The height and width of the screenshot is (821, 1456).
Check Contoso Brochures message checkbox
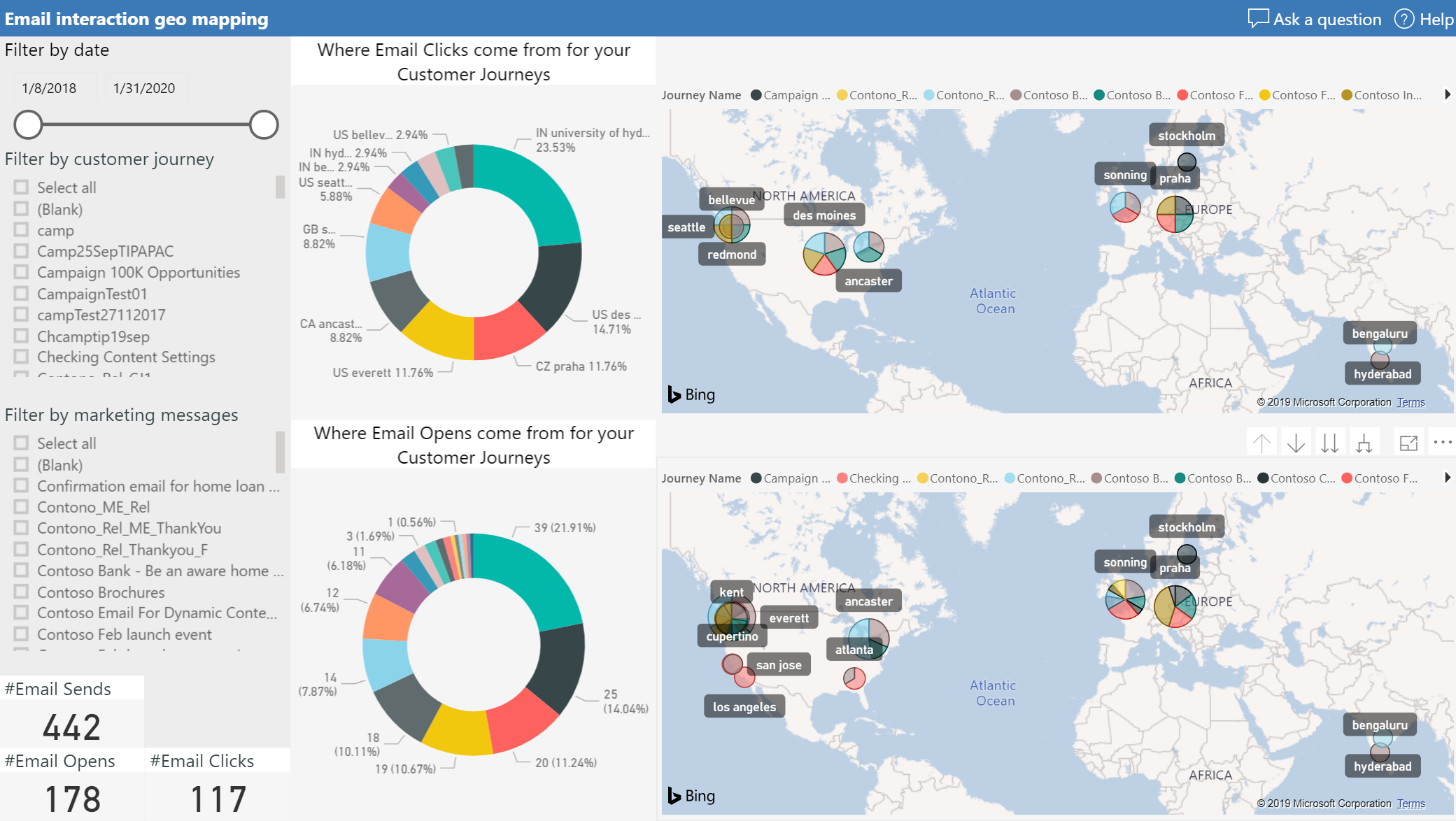click(x=21, y=592)
